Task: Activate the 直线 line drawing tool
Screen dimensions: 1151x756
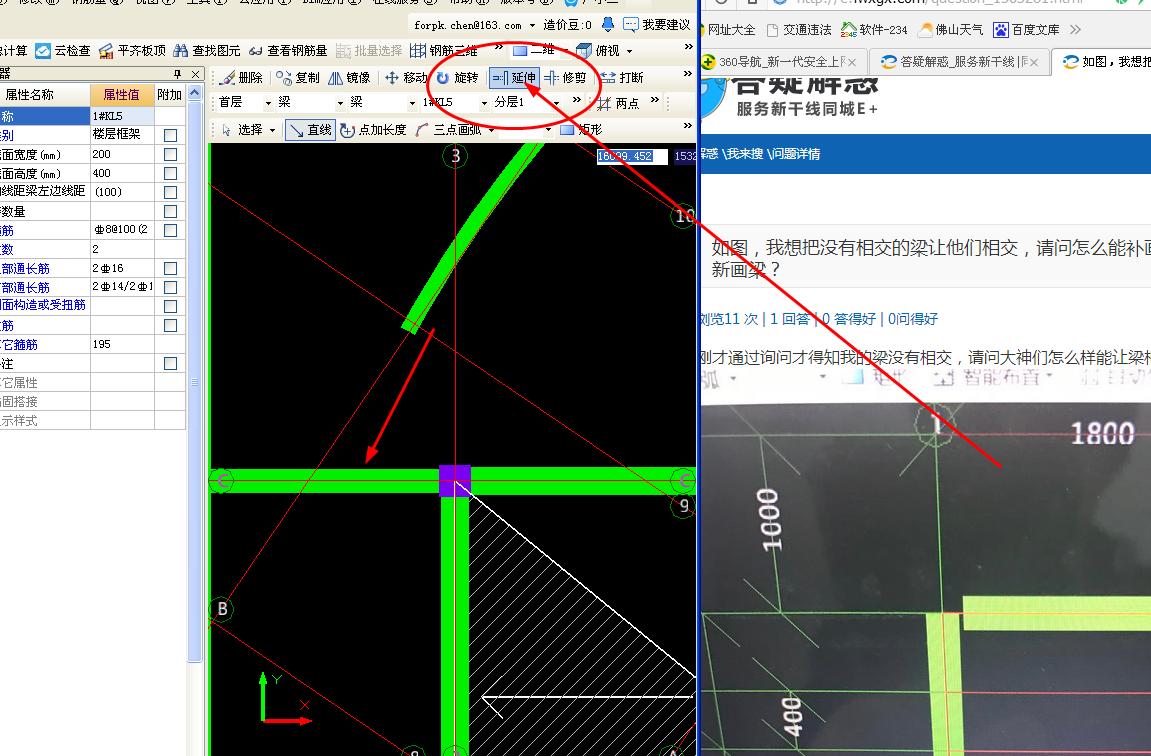Action: [x=311, y=130]
